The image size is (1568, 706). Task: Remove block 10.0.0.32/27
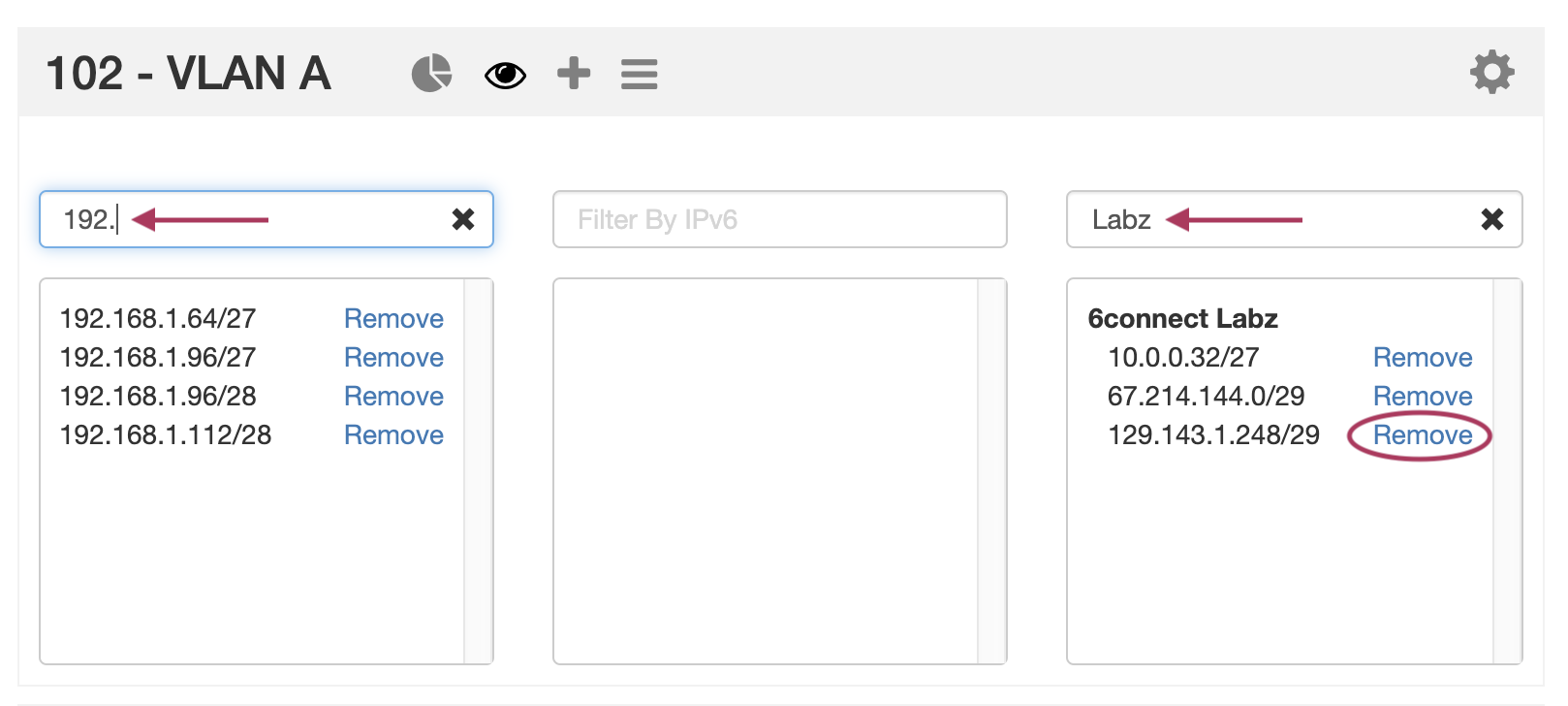[1422, 358]
